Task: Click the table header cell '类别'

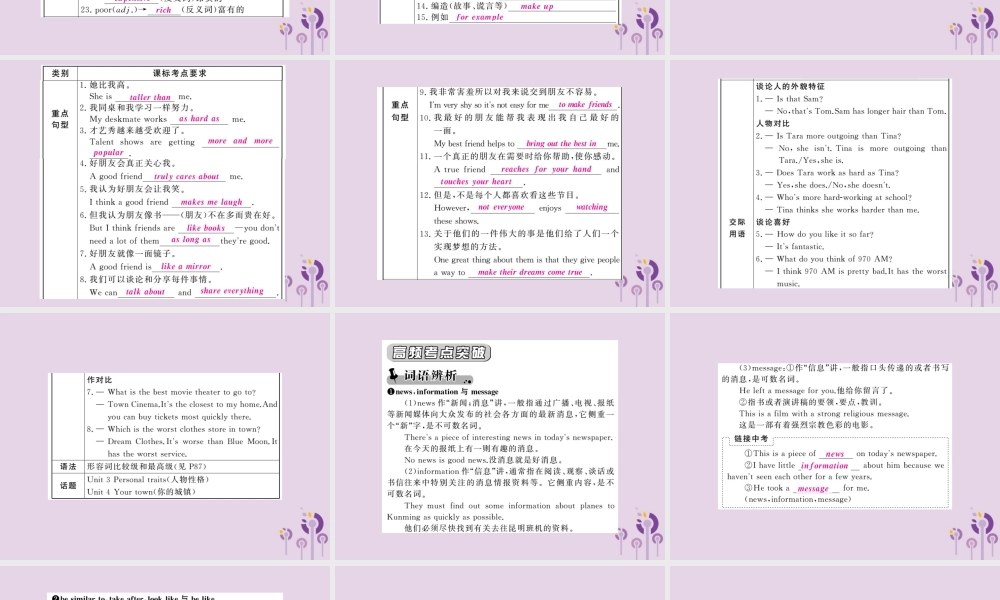Action: (x=60, y=73)
